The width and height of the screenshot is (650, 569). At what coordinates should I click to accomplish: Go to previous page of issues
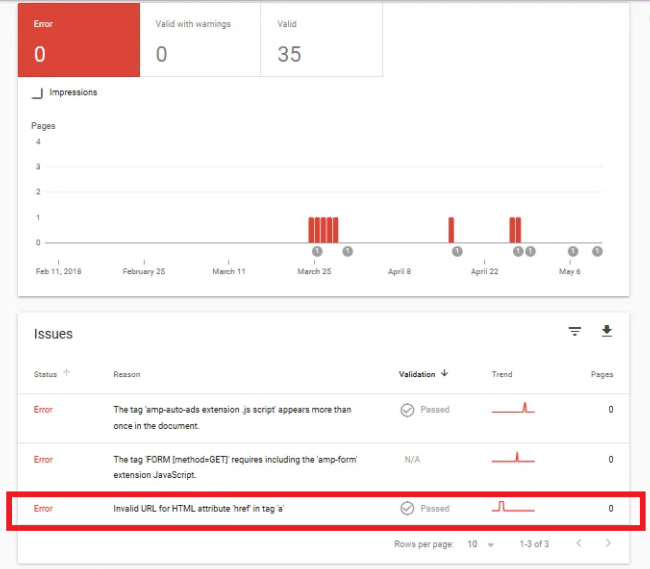[x=579, y=543]
